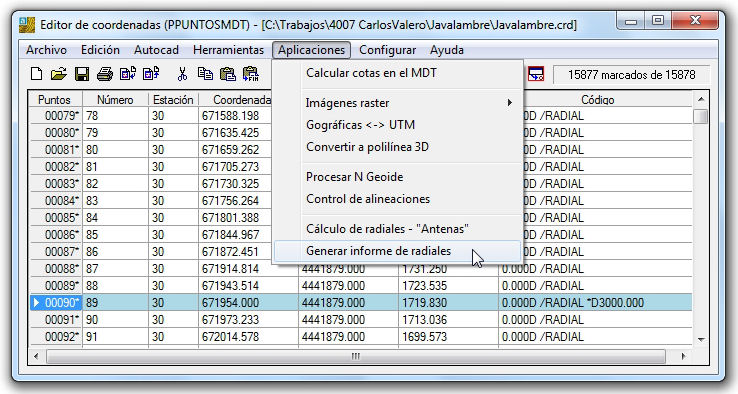Viewport: 738px width, 394px height.
Task: Select Cálculo de radiales - "Antenas"
Action: [x=398, y=229]
